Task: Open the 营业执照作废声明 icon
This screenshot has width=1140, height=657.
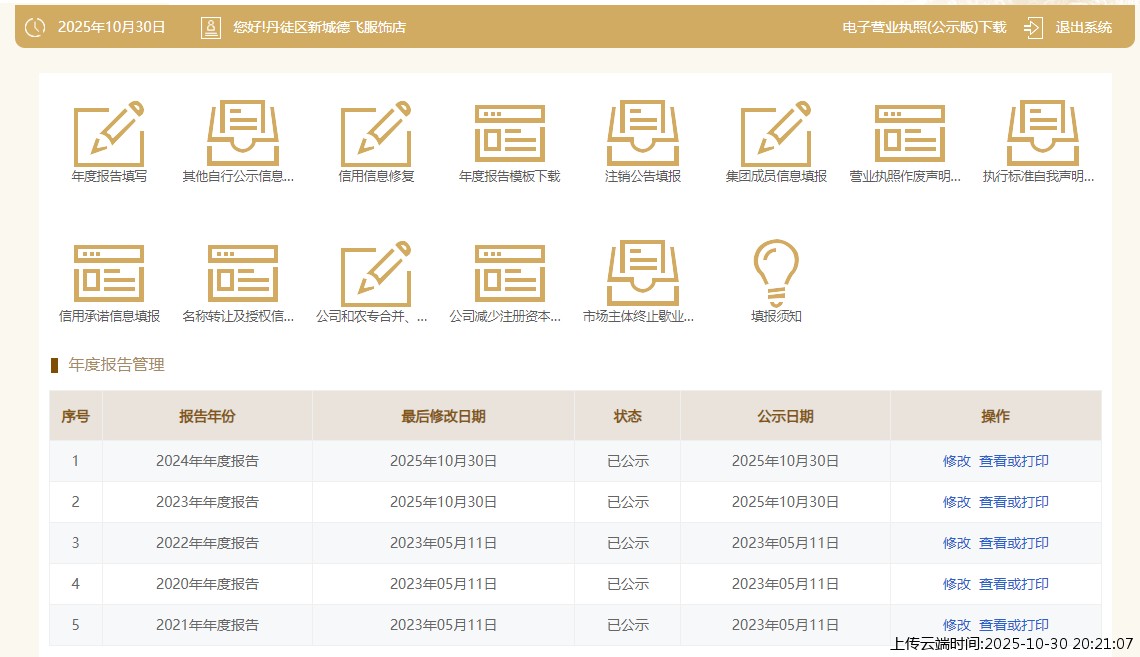Action: click(909, 135)
